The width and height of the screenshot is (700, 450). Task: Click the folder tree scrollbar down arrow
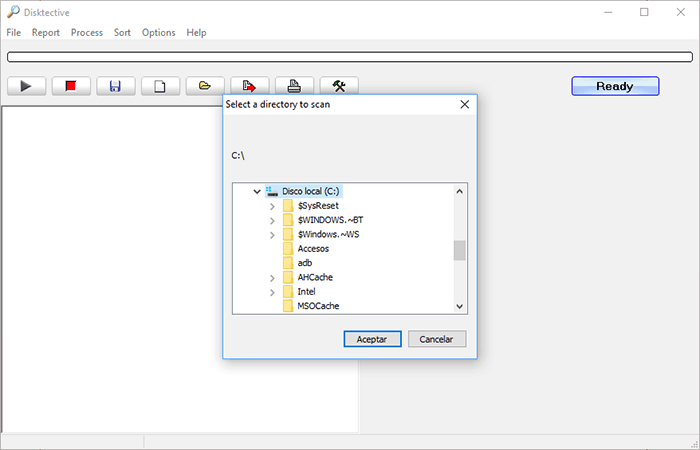point(459,306)
